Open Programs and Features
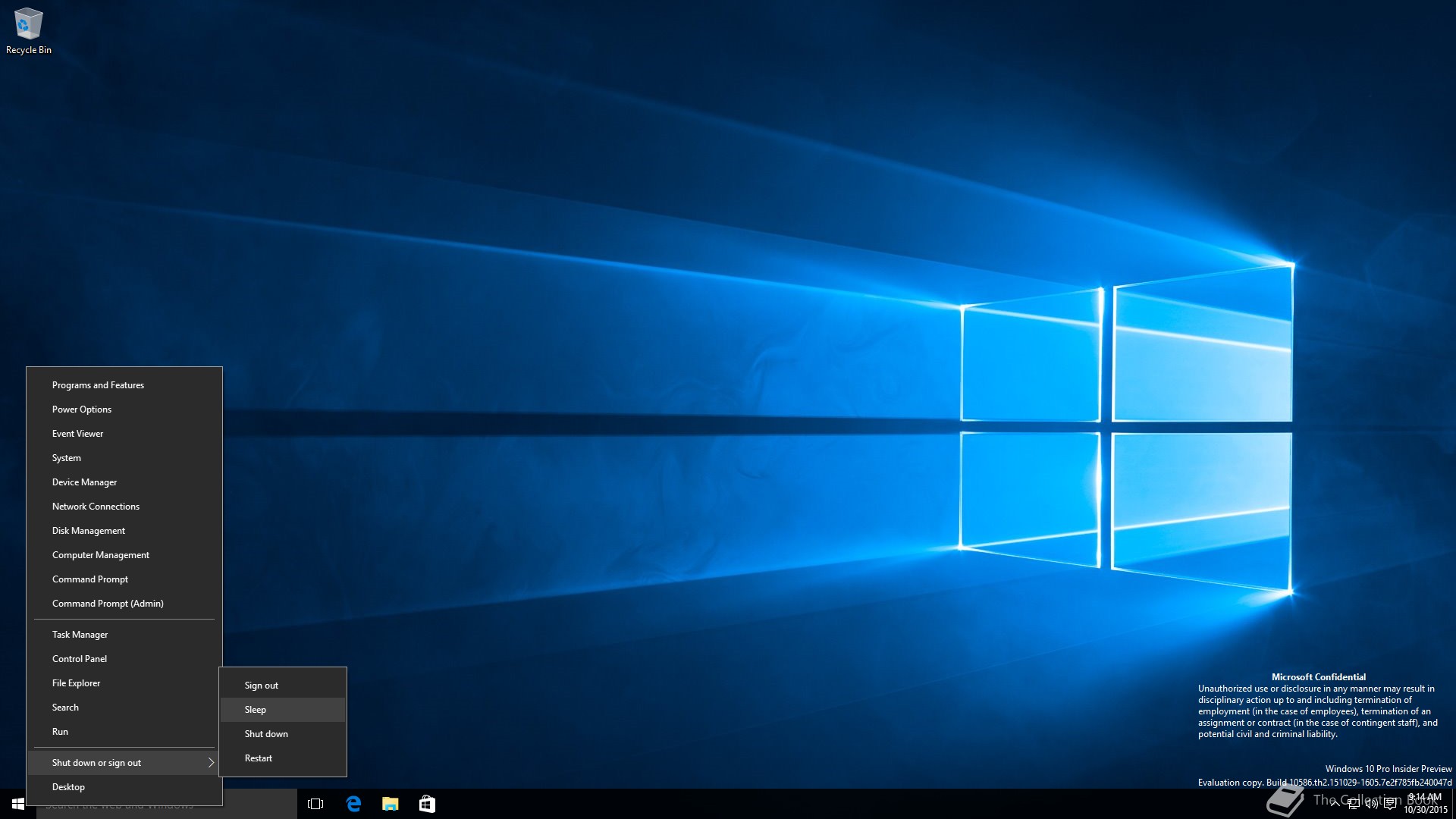The width and height of the screenshot is (1456, 819). [124, 385]
